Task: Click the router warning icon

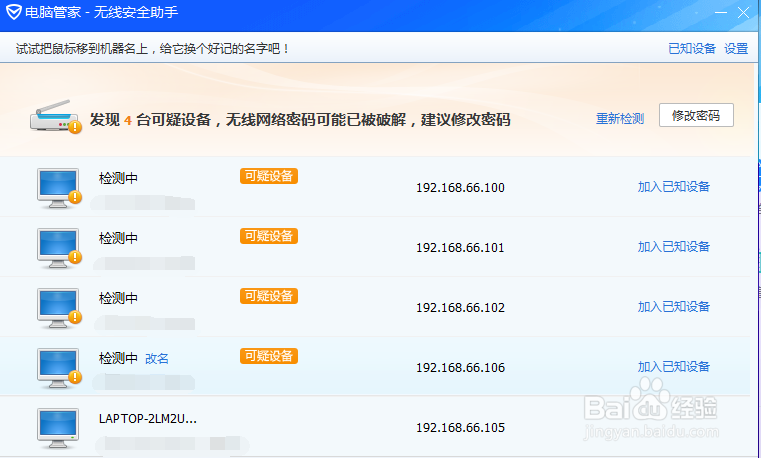Action: [55, 117]
